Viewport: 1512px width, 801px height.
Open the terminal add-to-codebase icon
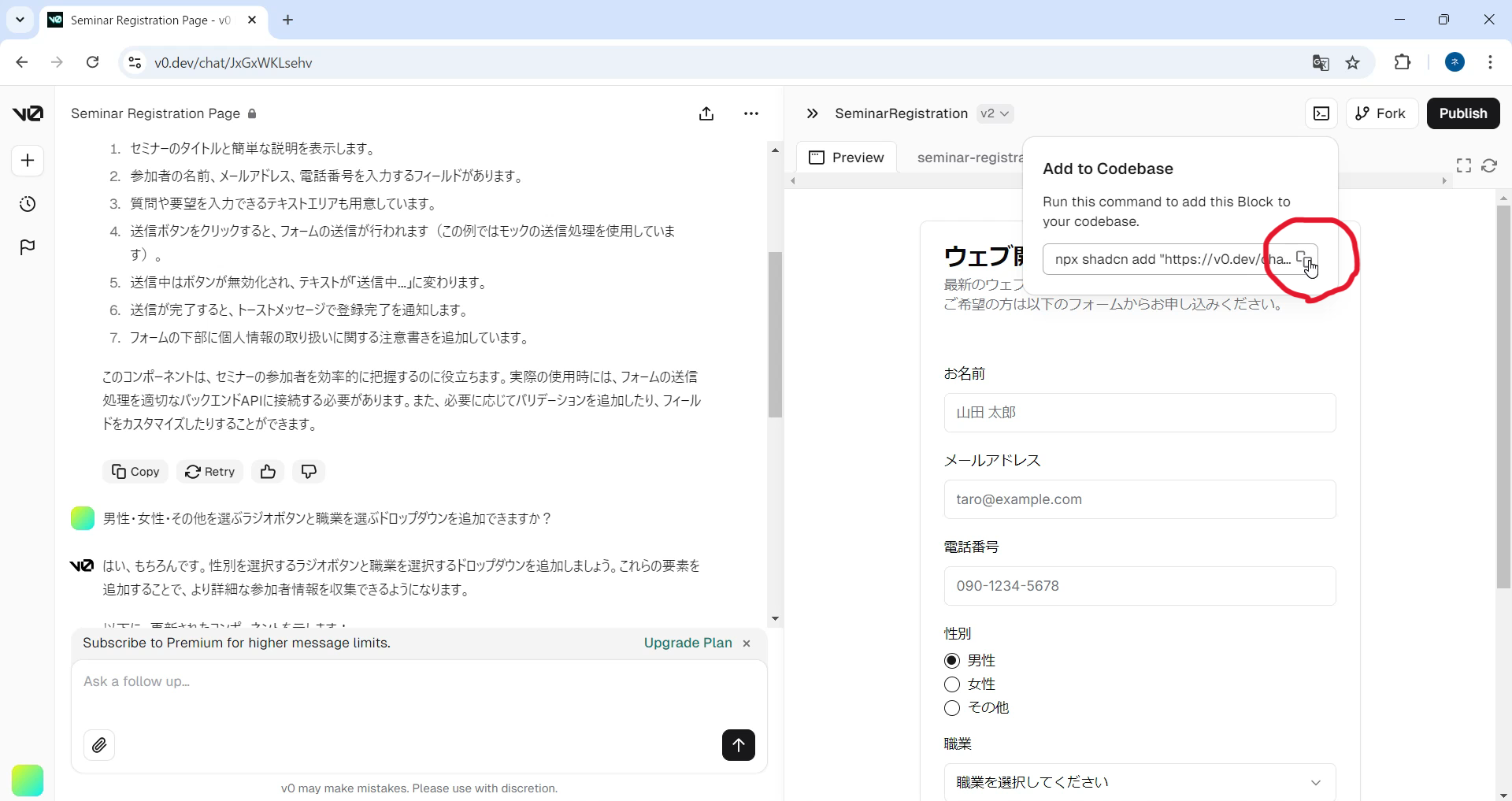pos(1321,113)
